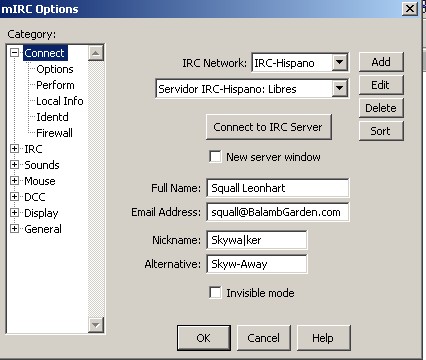Select the DCC tree item

(35, 197)
